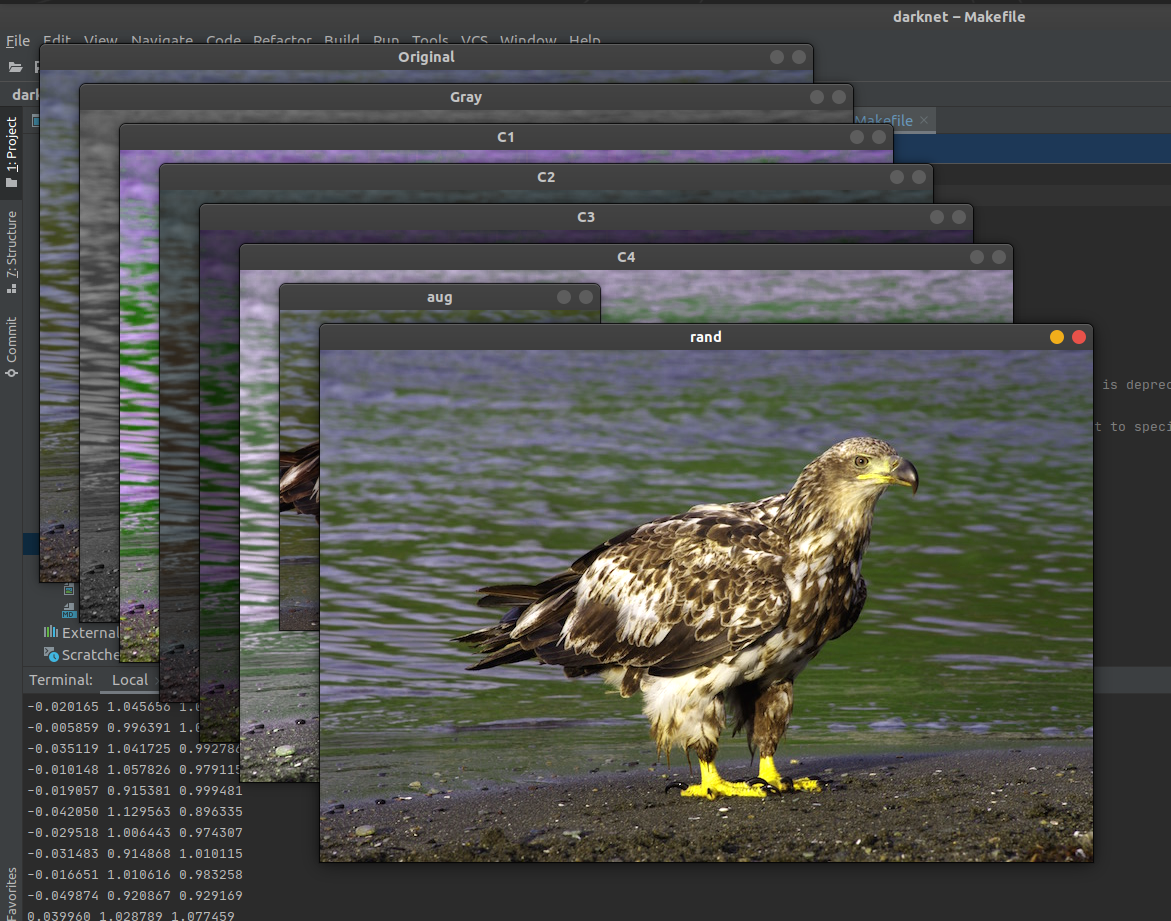This screenshot has width=1171, height=921.
Task: Focus the Gray window title bar
Action: tap(466, 97)
